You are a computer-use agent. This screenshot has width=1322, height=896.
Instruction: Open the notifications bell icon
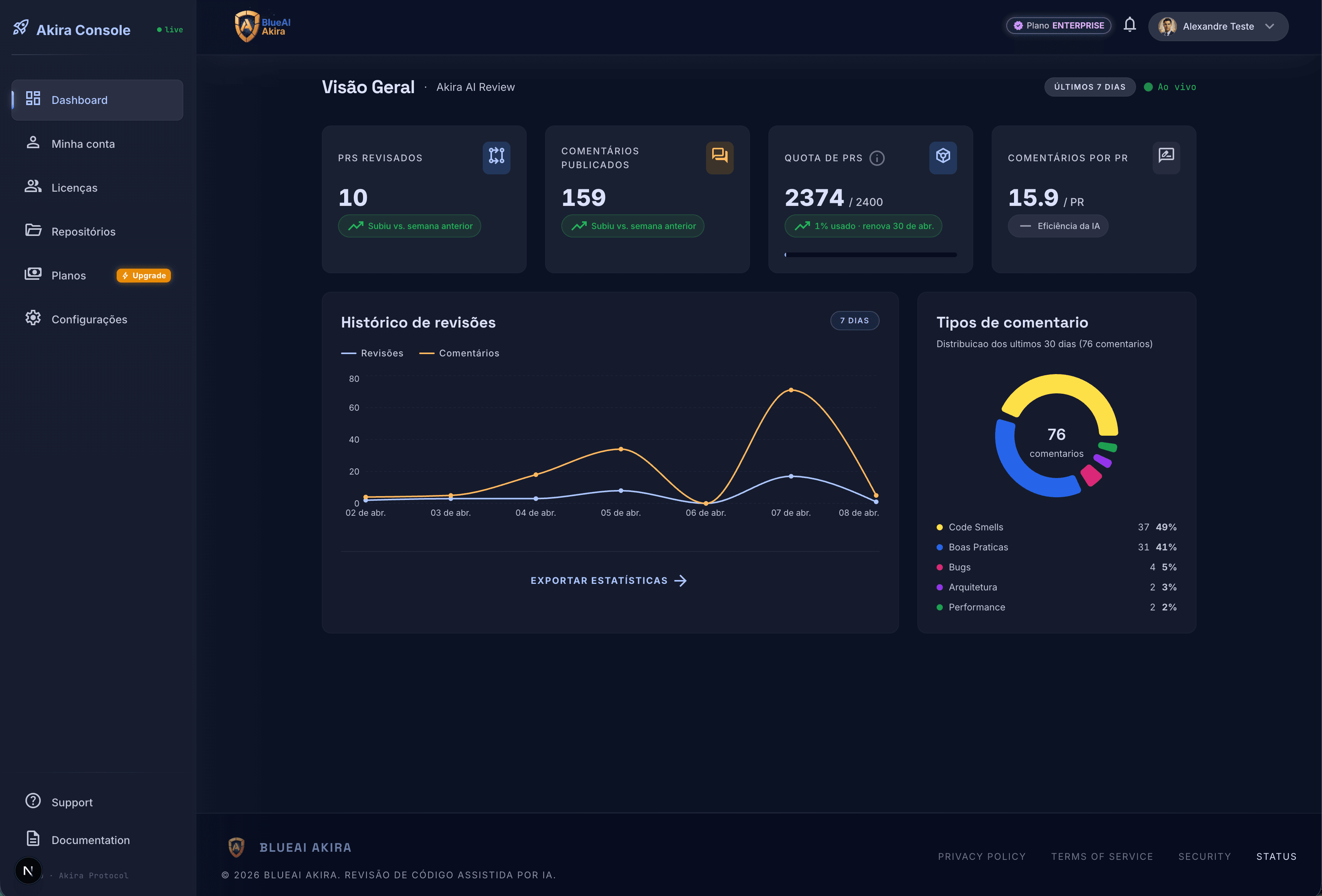coord(1130,25)
